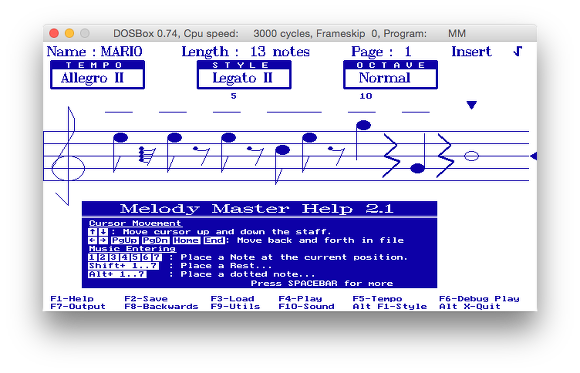Select the last zigzag quarter rest
580x373 pixels.
coord(445,155)
